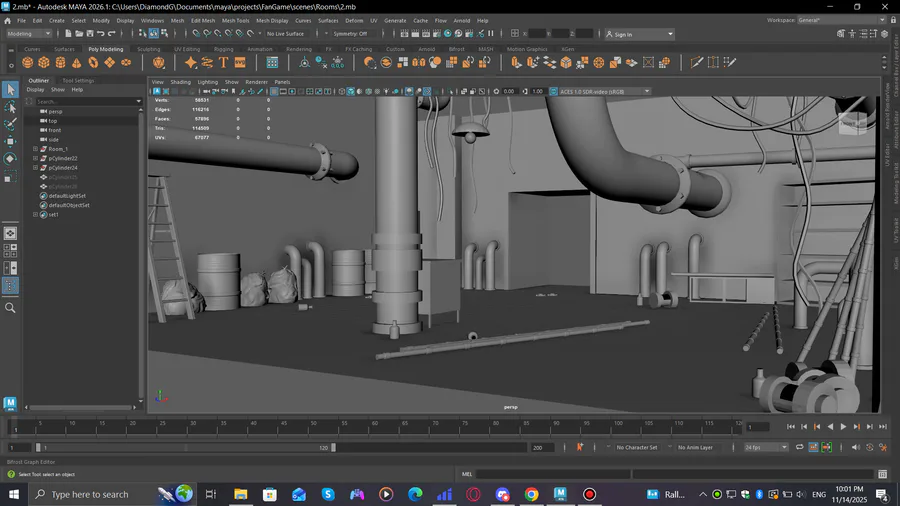The width and height of the screenshot is (900, 506).
Task: Click the range slider bar handle at 120
Action: (x=333, y=448)
